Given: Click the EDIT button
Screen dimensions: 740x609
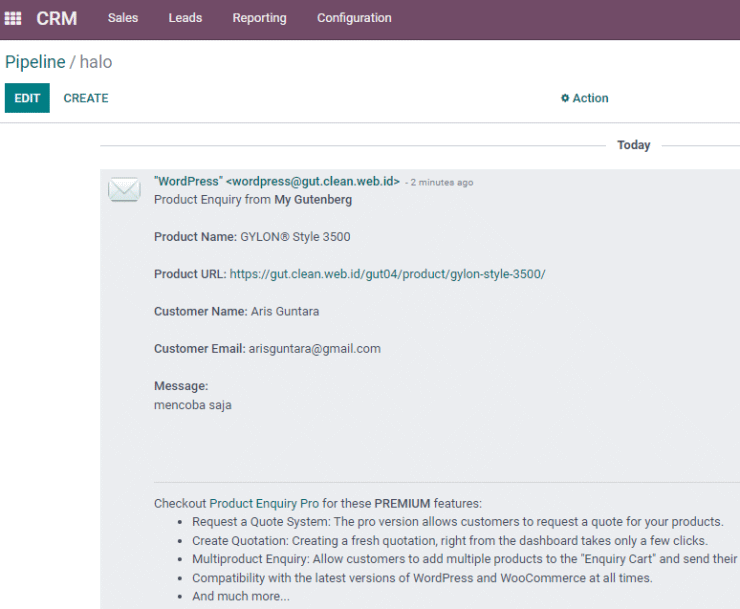Looking at the screenshot, I should pyautogui.click(x=27, y=98).
